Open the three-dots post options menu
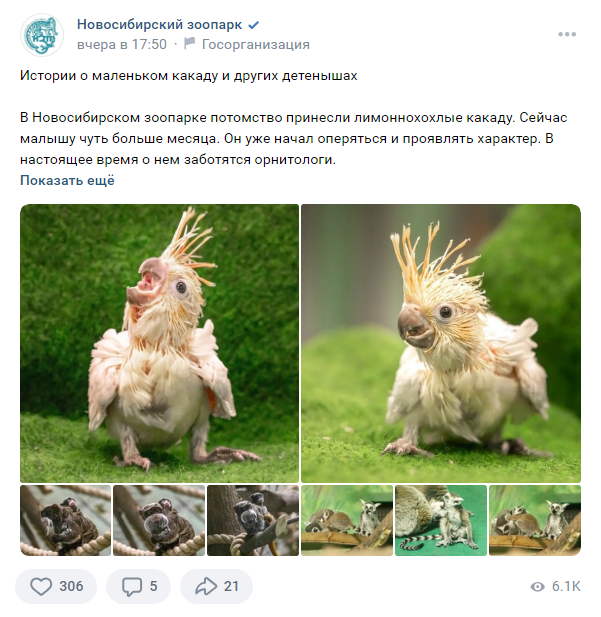 pos(567,34)
